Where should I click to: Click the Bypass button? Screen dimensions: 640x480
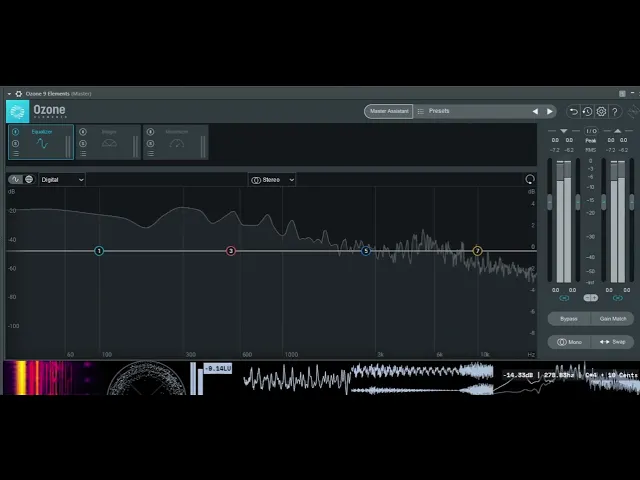569,319
